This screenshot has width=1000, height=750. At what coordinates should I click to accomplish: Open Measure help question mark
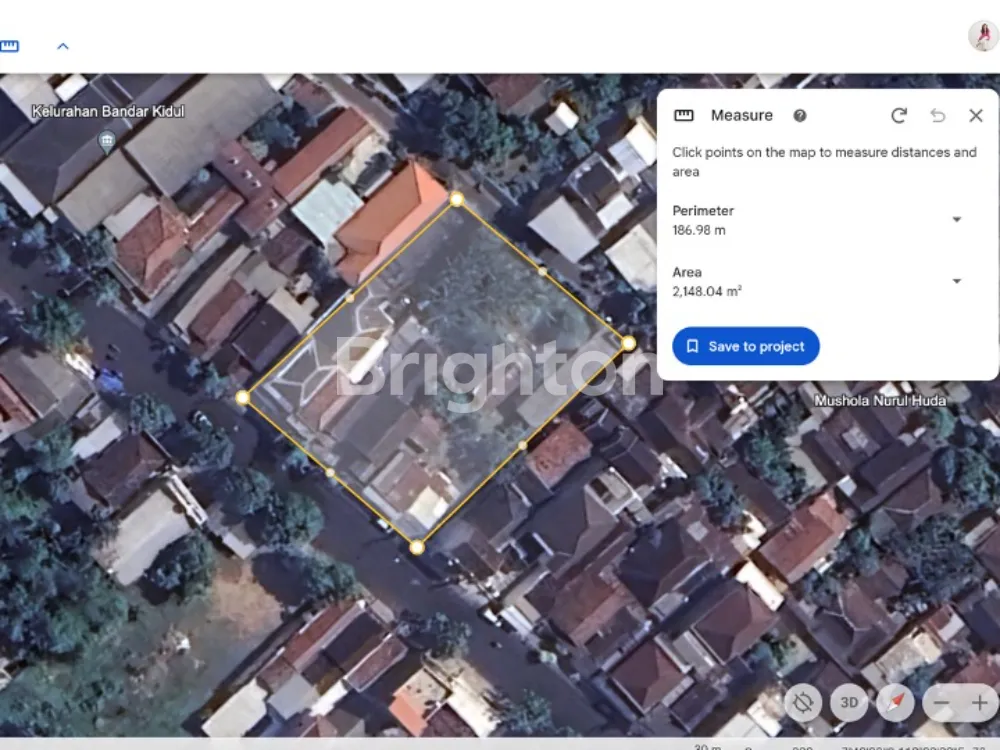click(x=800, y=116)
